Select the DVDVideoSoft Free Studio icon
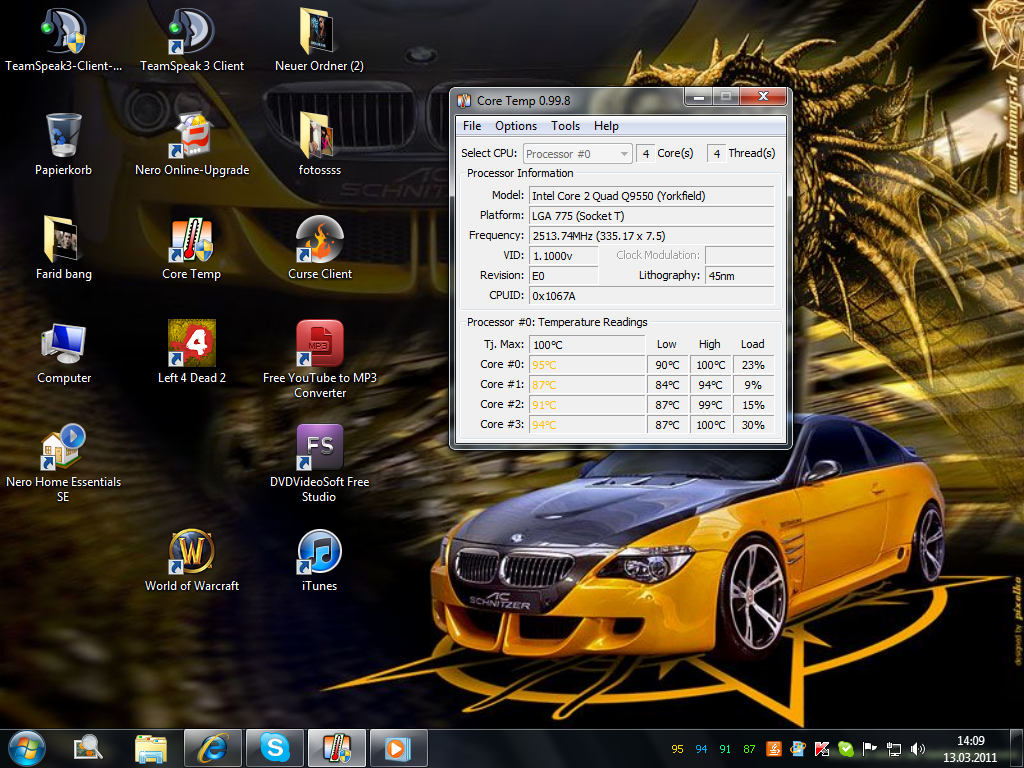Image resolution: width=1024 pixels, height=768 pixels. click(319, 462)
